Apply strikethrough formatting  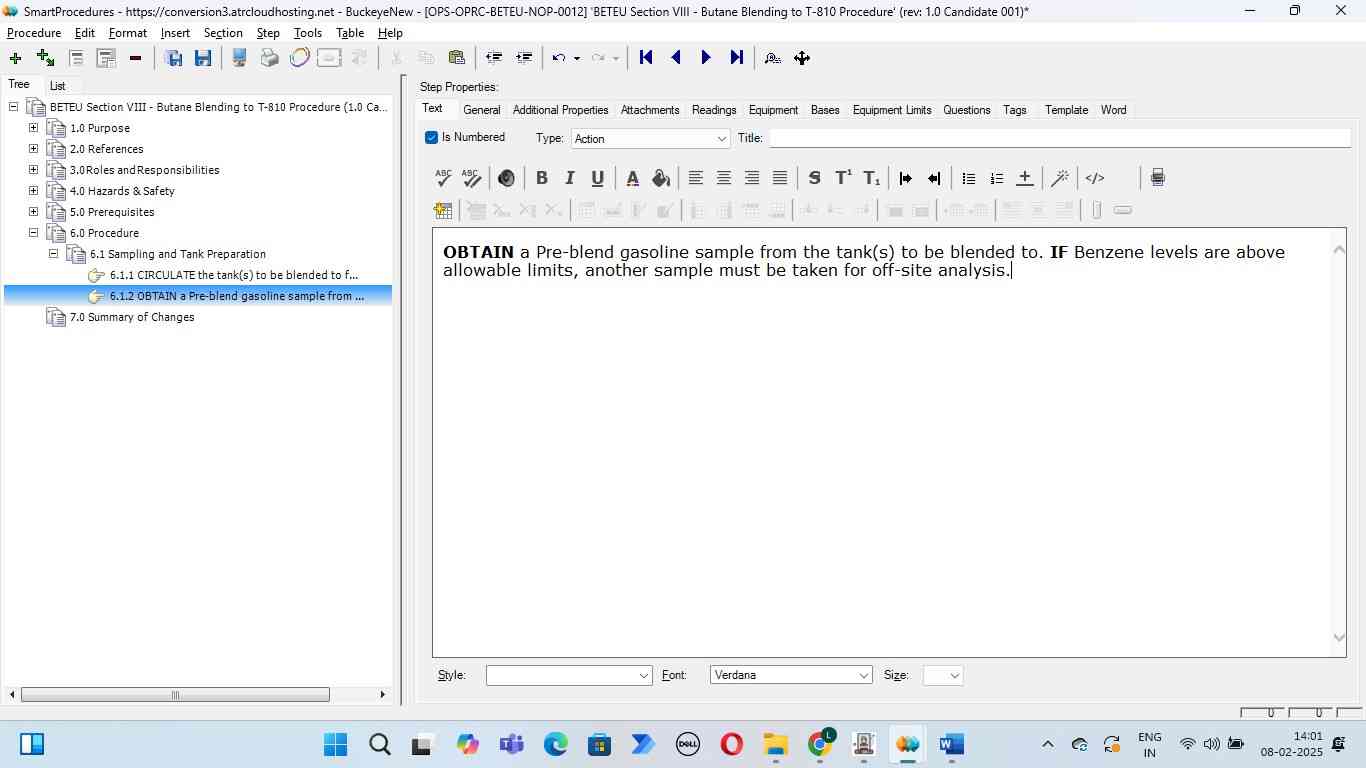pyautogui.click(x=815, y=178)
